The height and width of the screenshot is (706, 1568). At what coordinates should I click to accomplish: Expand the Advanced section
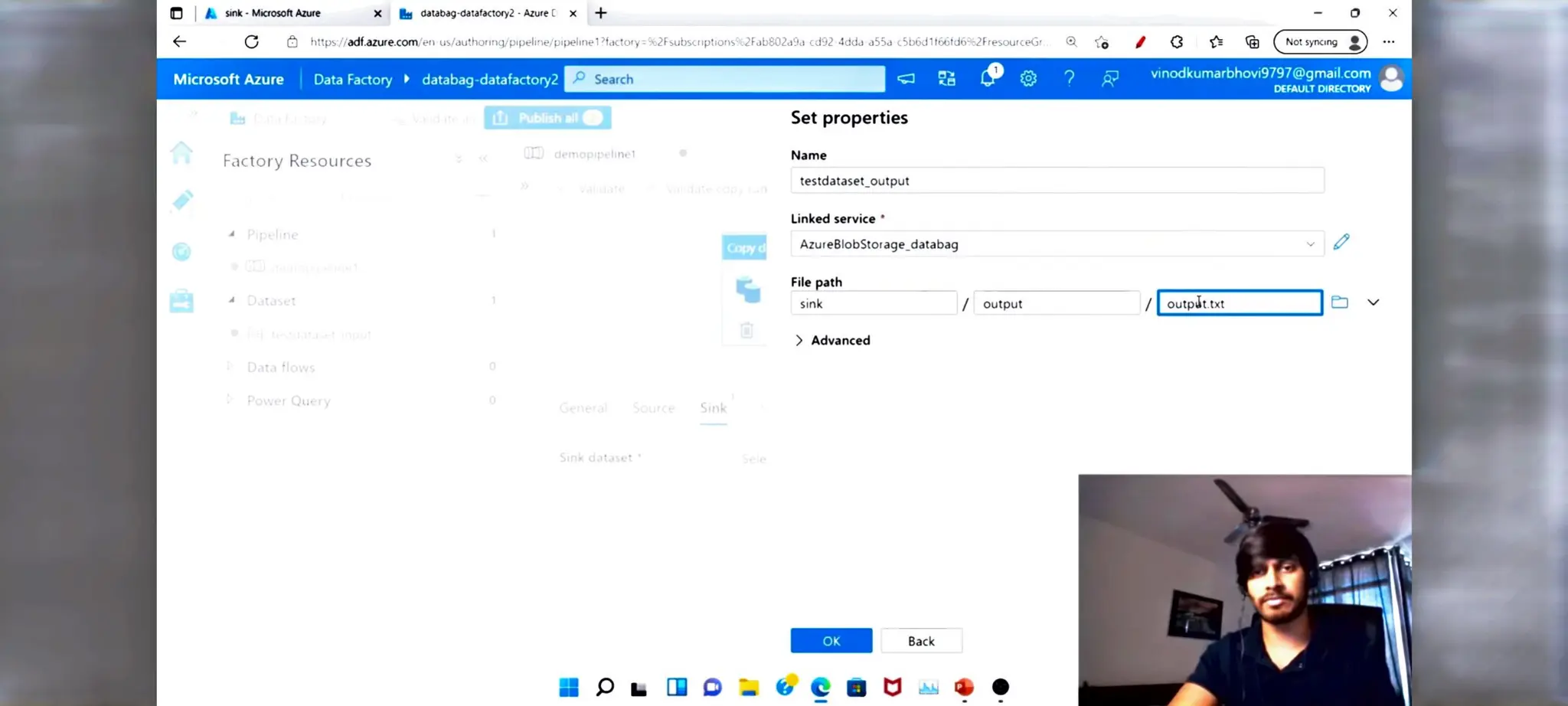click(x=832, y=340)
